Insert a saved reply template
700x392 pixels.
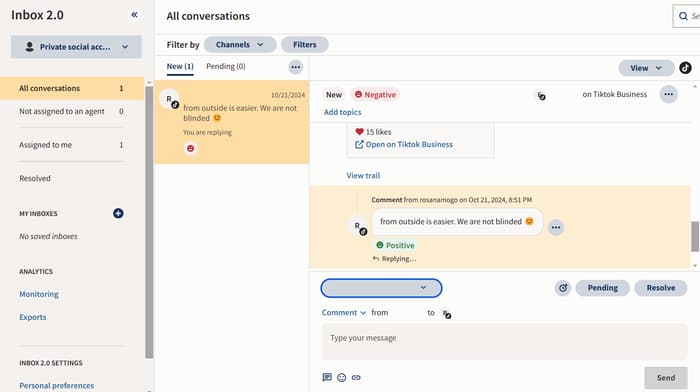[327, 377]
